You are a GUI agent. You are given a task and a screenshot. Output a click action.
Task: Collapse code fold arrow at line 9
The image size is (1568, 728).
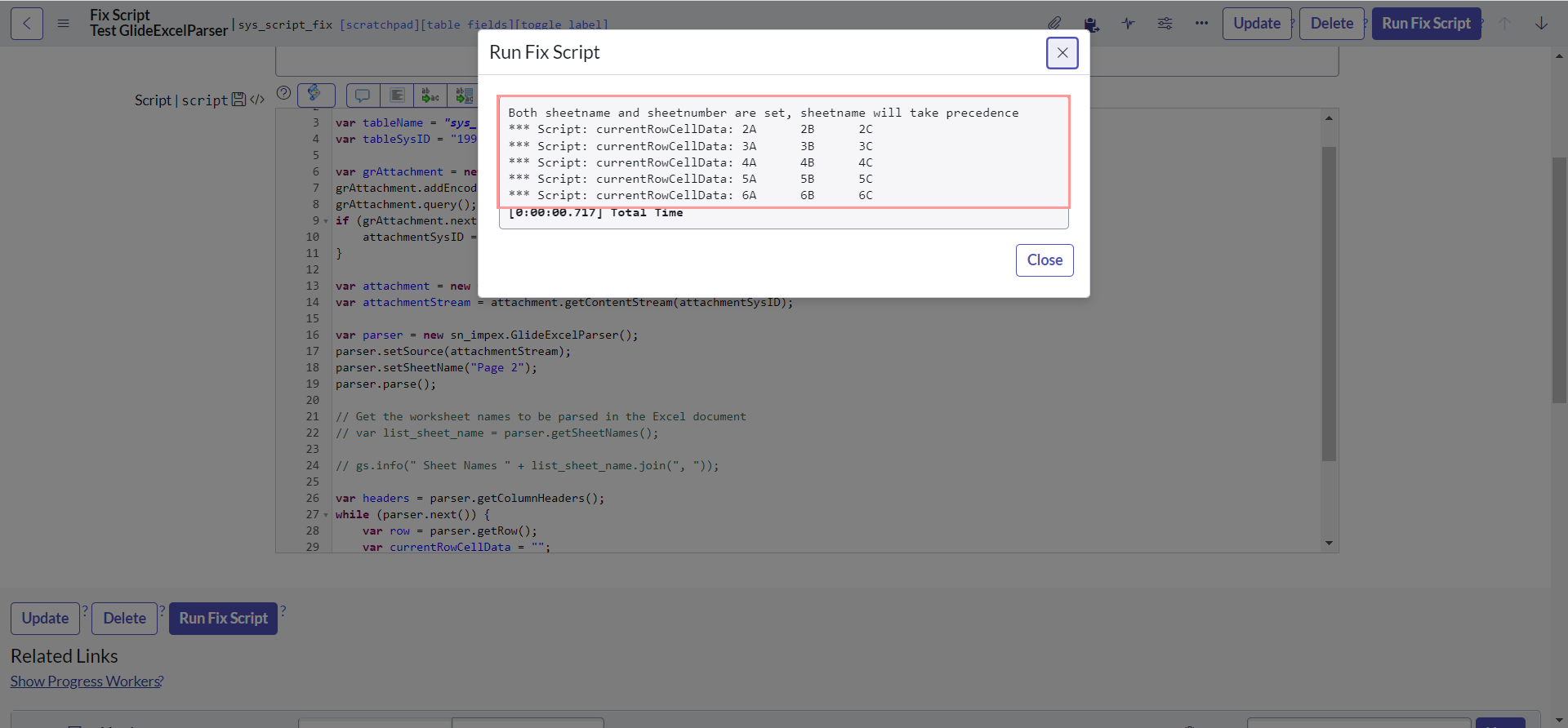click(x=326, y=221)
